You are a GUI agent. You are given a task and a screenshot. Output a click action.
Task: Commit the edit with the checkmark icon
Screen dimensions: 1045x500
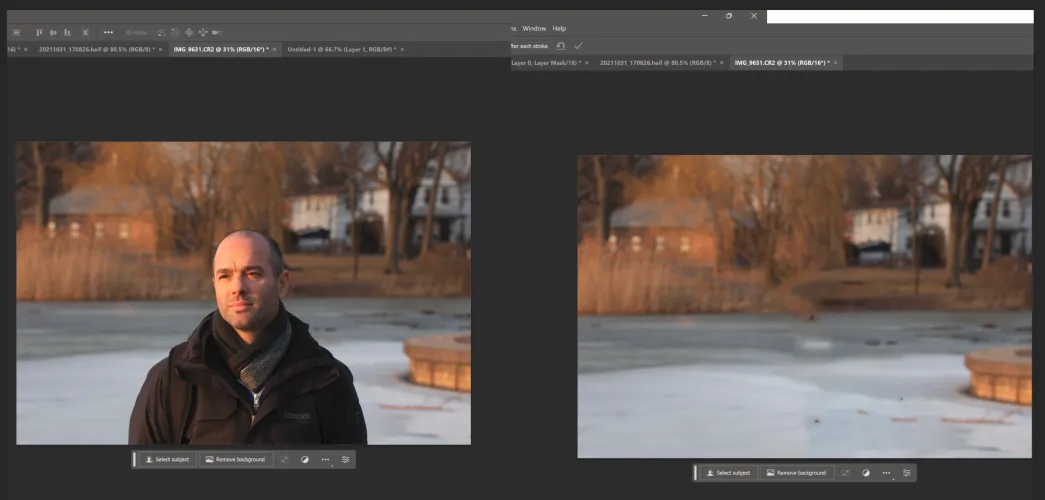(578, 46)
